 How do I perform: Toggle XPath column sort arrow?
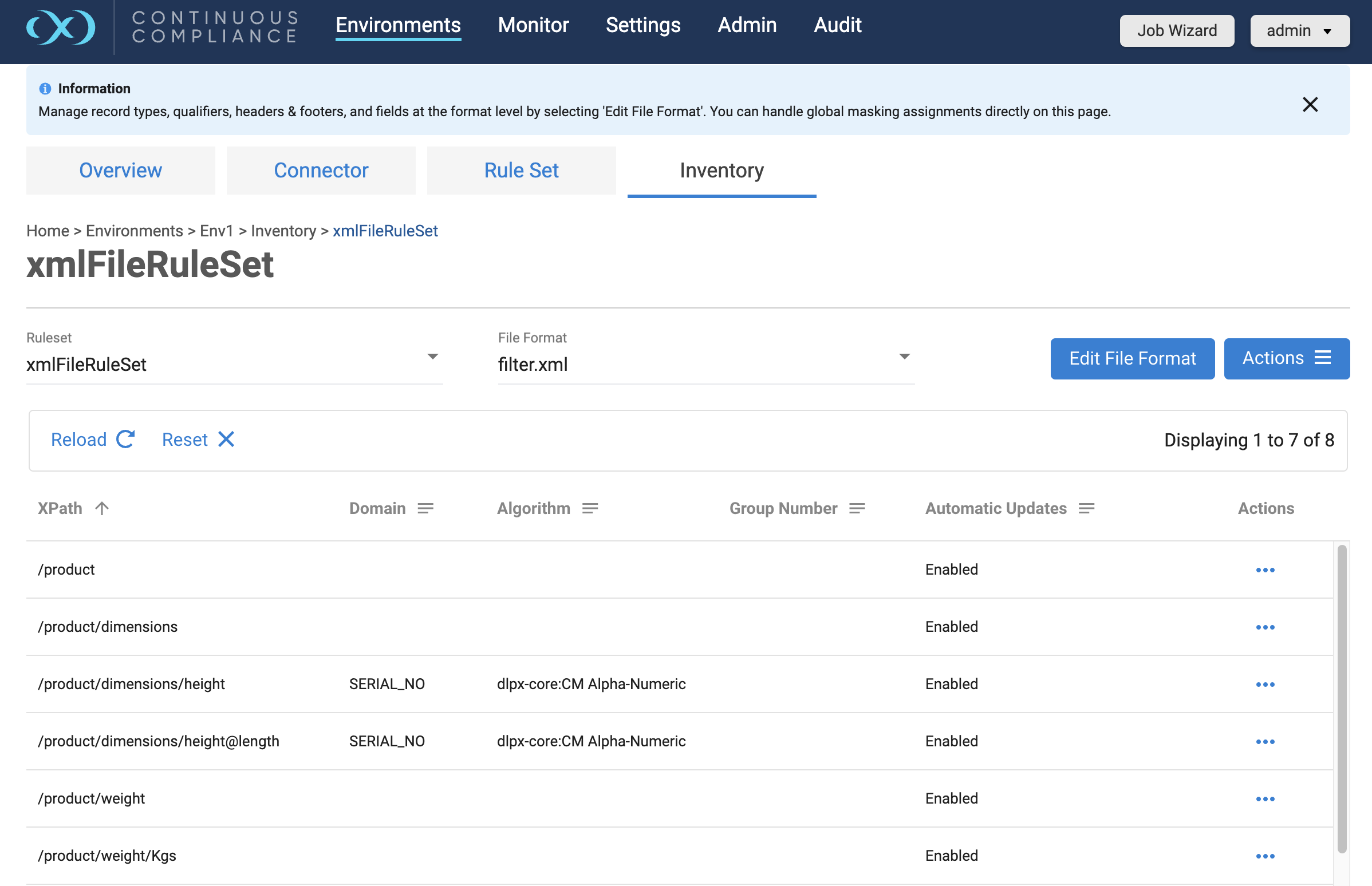coord(102,509)
